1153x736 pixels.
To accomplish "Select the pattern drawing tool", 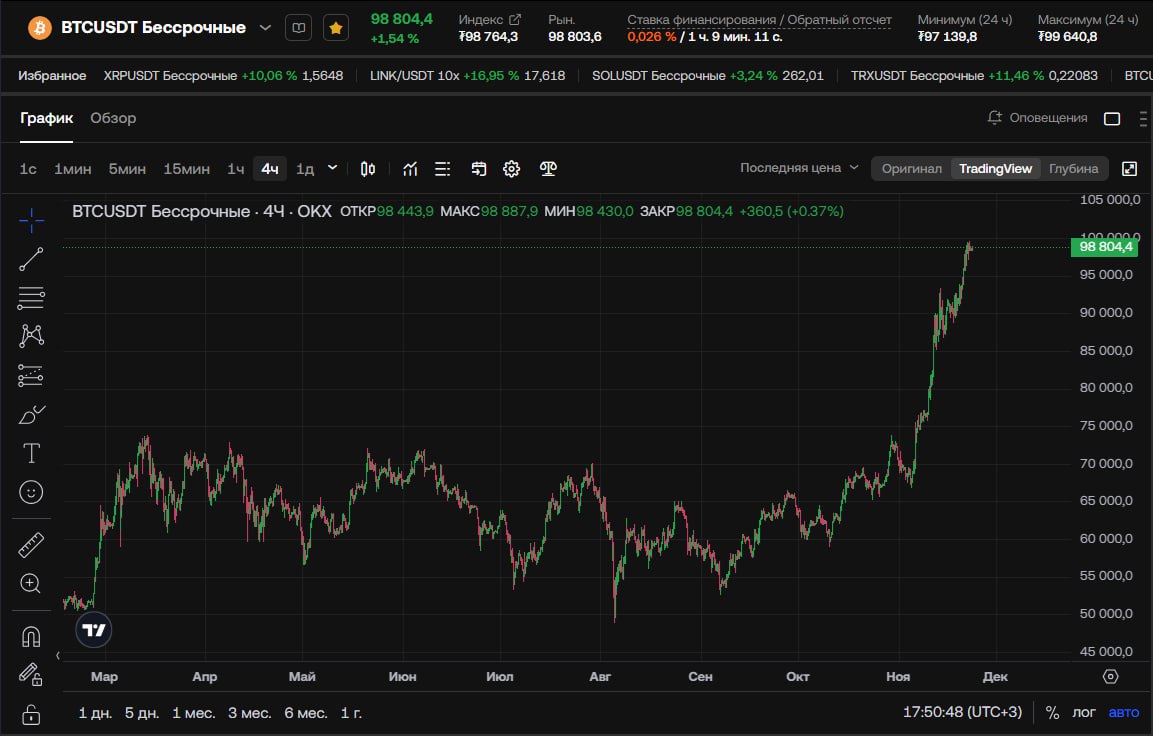I will [x=31, y=336].
